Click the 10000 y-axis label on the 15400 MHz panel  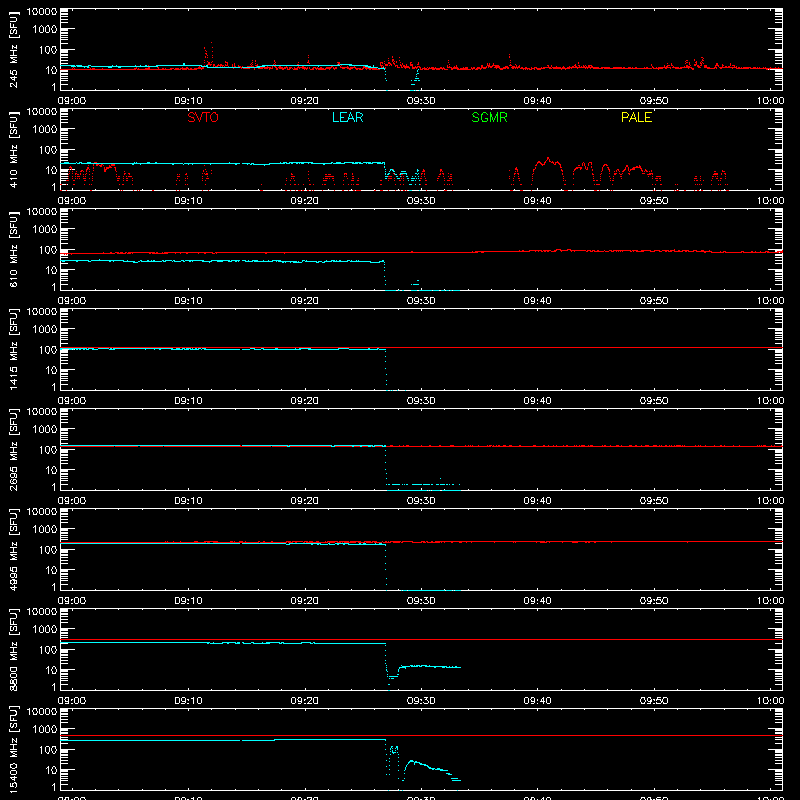[x=42, y=712]
